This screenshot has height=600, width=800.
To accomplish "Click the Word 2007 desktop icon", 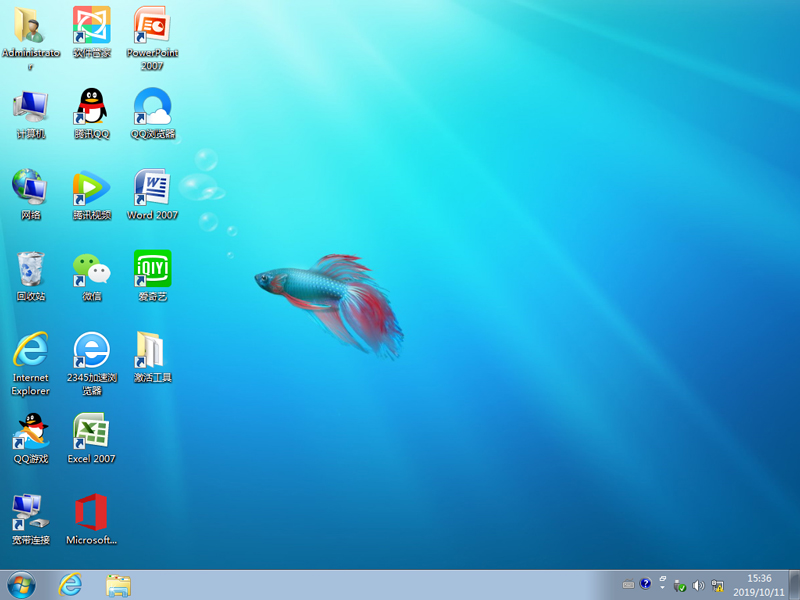I will pyautogui.click(x=152, y=188).
